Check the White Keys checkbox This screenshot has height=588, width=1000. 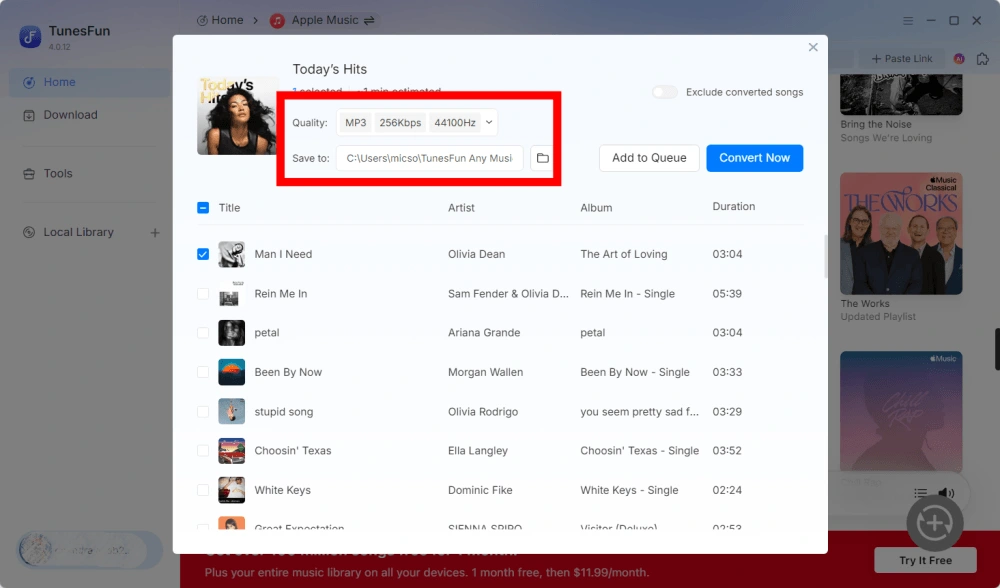pyautogui.click(x=203, y=490)
